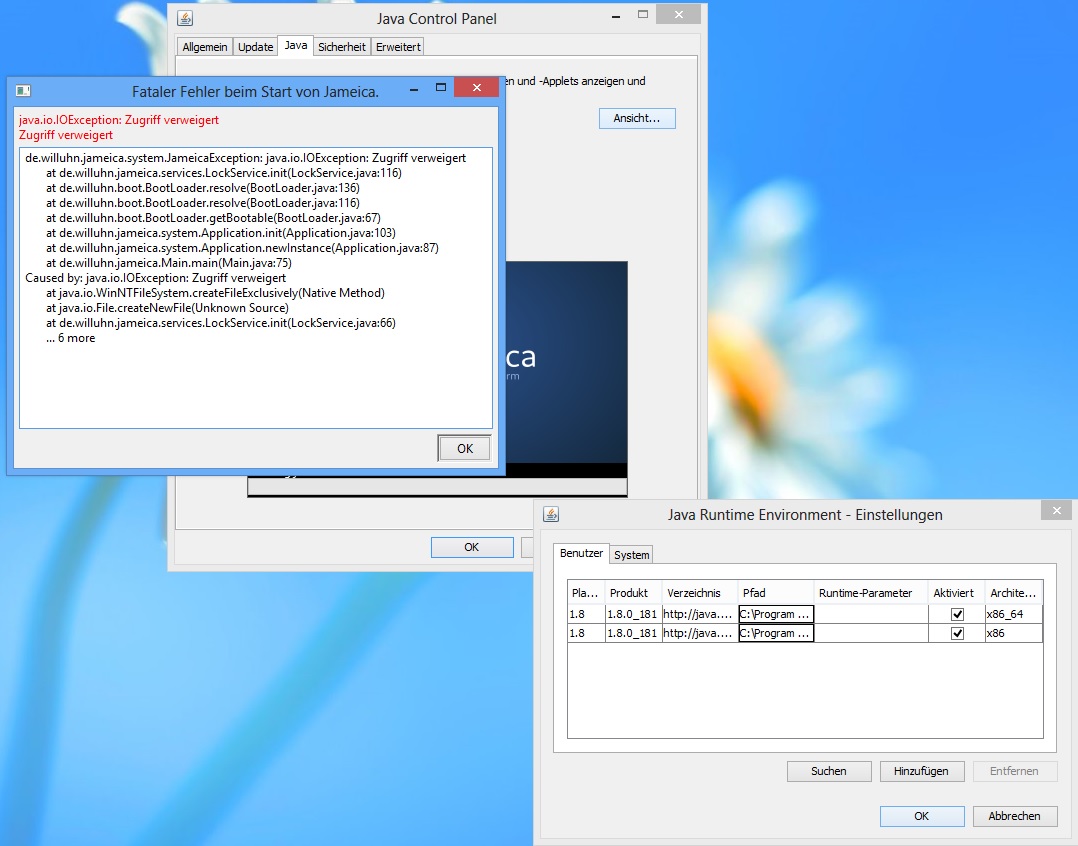Click the File.createNewFile(Unknown Source) line
1078x846 pixels.
click(168, 308)
